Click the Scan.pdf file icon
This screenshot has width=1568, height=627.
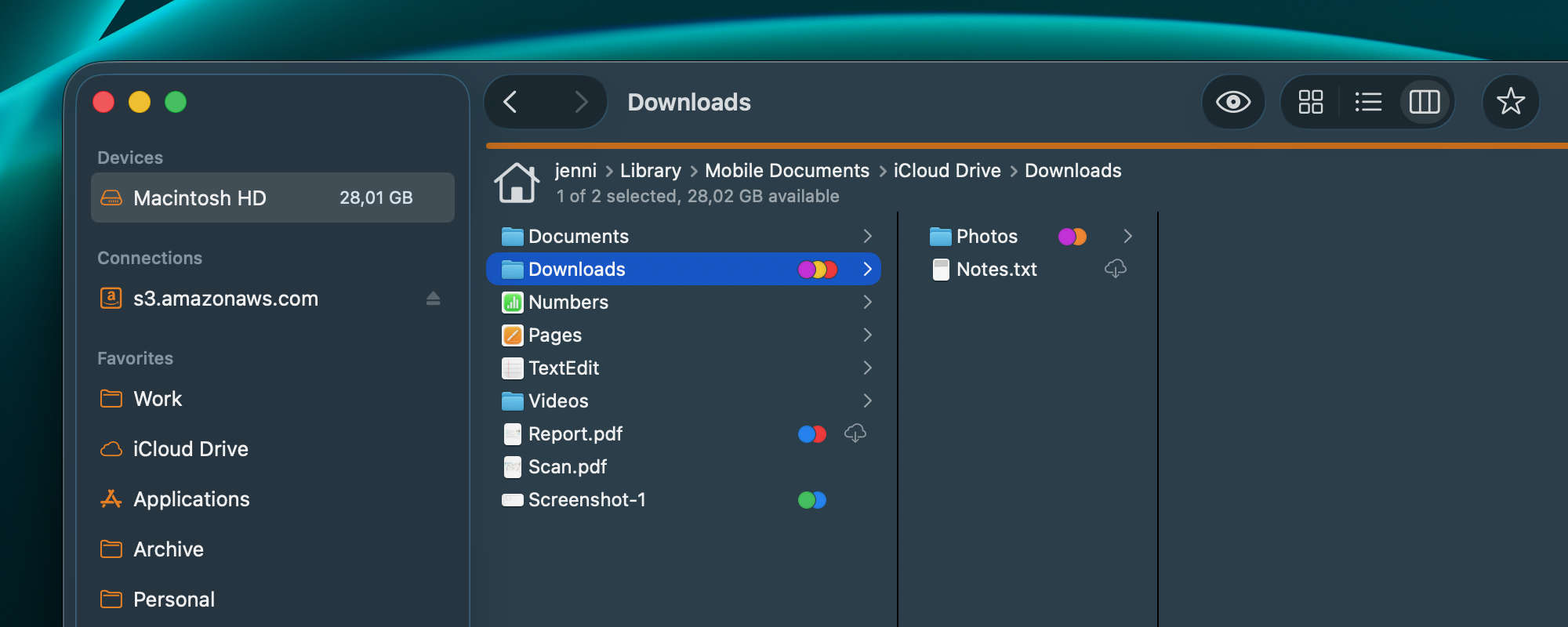tap(513, 467)
